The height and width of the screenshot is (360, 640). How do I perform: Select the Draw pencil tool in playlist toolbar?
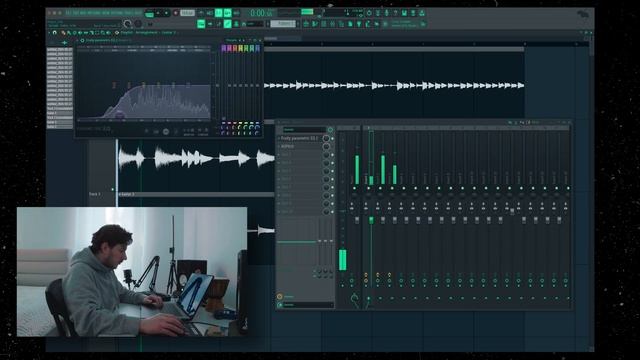(x=63, y=33)
